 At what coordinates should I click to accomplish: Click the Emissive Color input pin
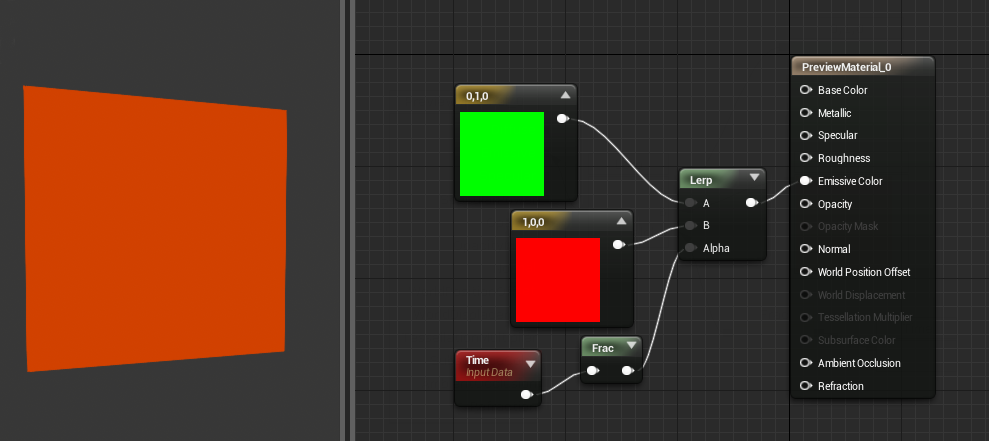click(x=805, y=181)
